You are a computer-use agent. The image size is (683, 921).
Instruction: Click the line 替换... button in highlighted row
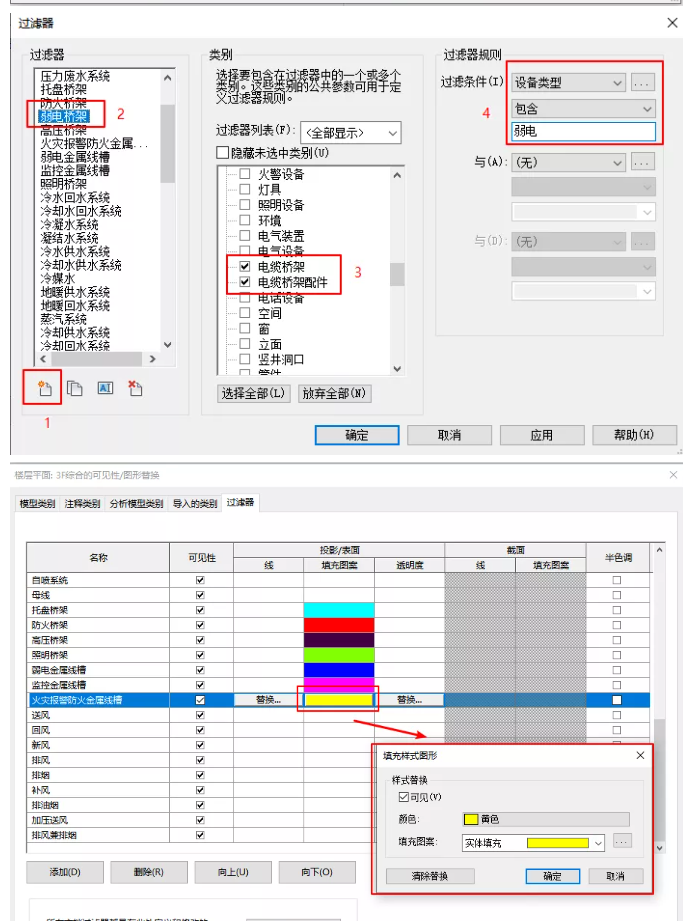268,700
